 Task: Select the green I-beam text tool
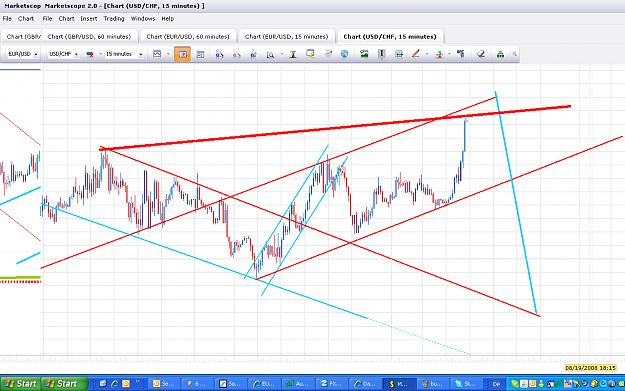tap(293, 54)
